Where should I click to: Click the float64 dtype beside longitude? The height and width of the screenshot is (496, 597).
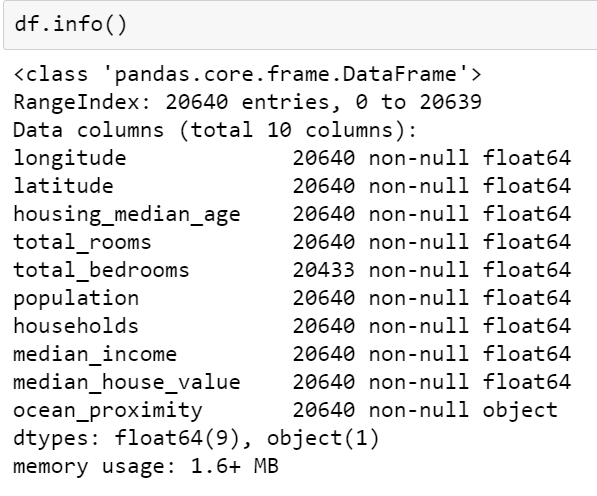tap(527, 158)
